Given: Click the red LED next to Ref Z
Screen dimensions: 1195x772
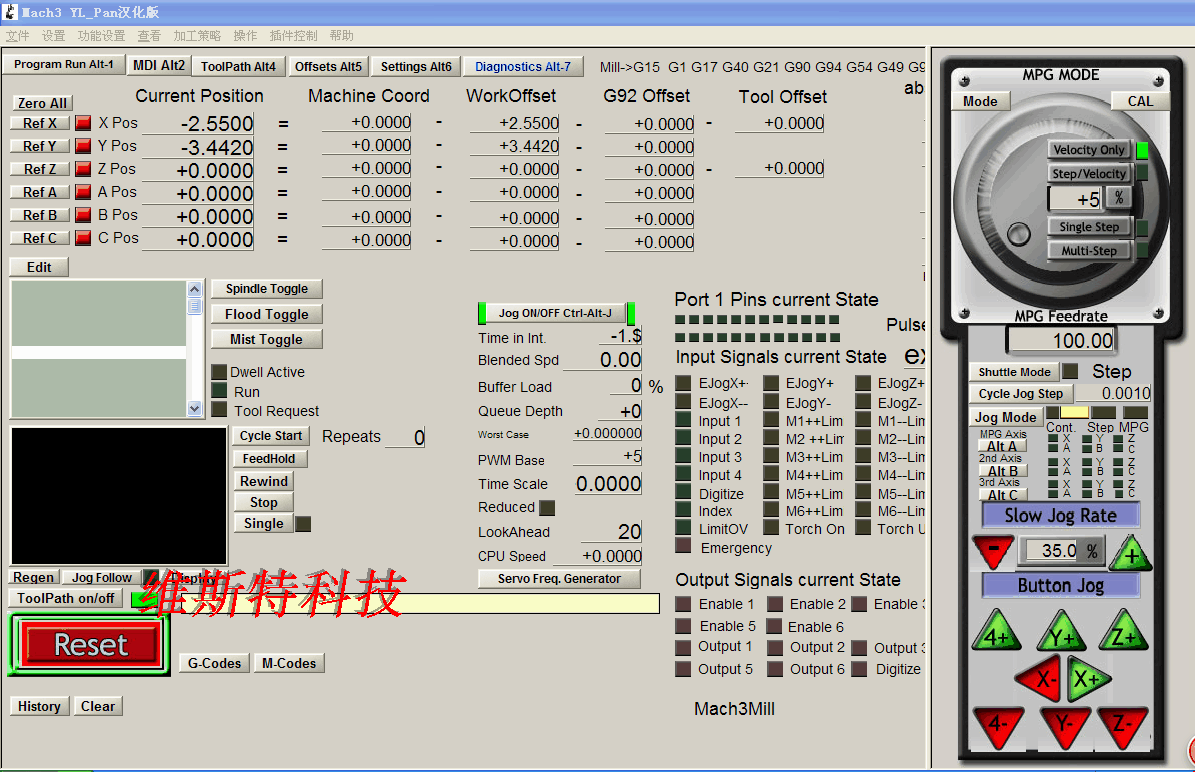Looking at the screenshot, I should pos(83,169).
